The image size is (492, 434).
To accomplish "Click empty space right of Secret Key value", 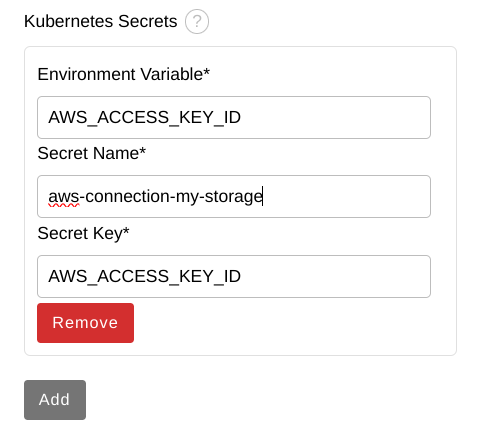I will [x=333, y=276].
